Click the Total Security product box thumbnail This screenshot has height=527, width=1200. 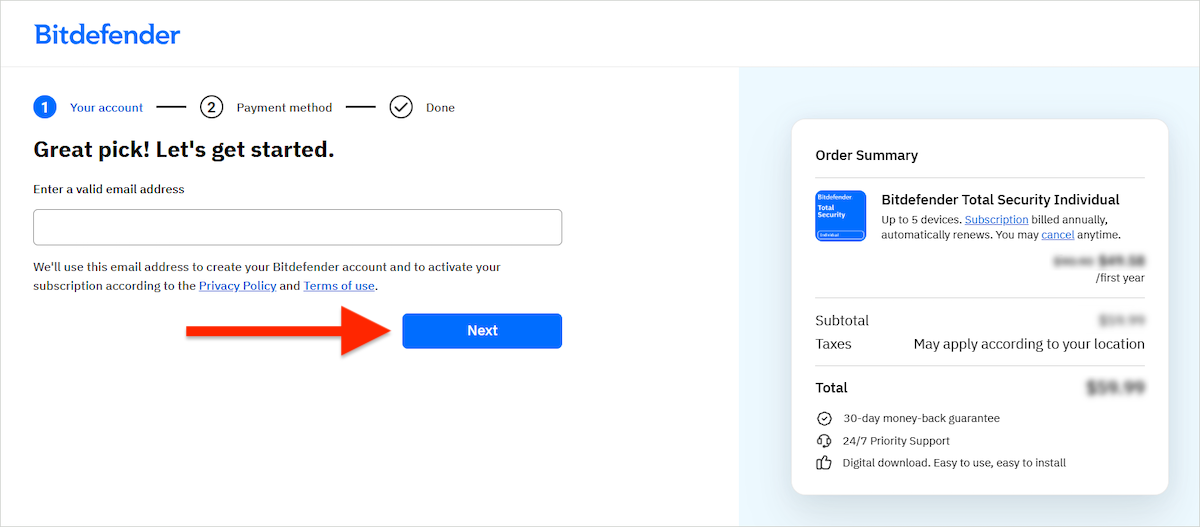click(x=840, y=215)
